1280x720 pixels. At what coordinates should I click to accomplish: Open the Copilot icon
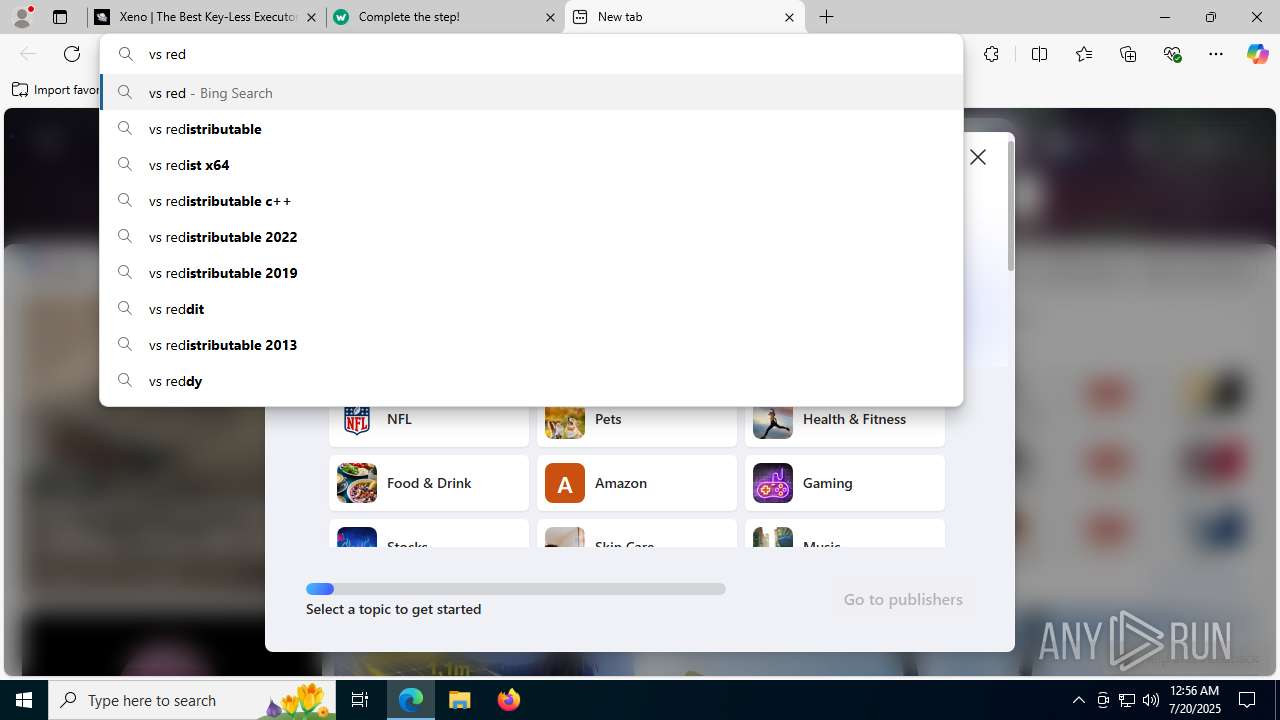(x=1257, y=54)
